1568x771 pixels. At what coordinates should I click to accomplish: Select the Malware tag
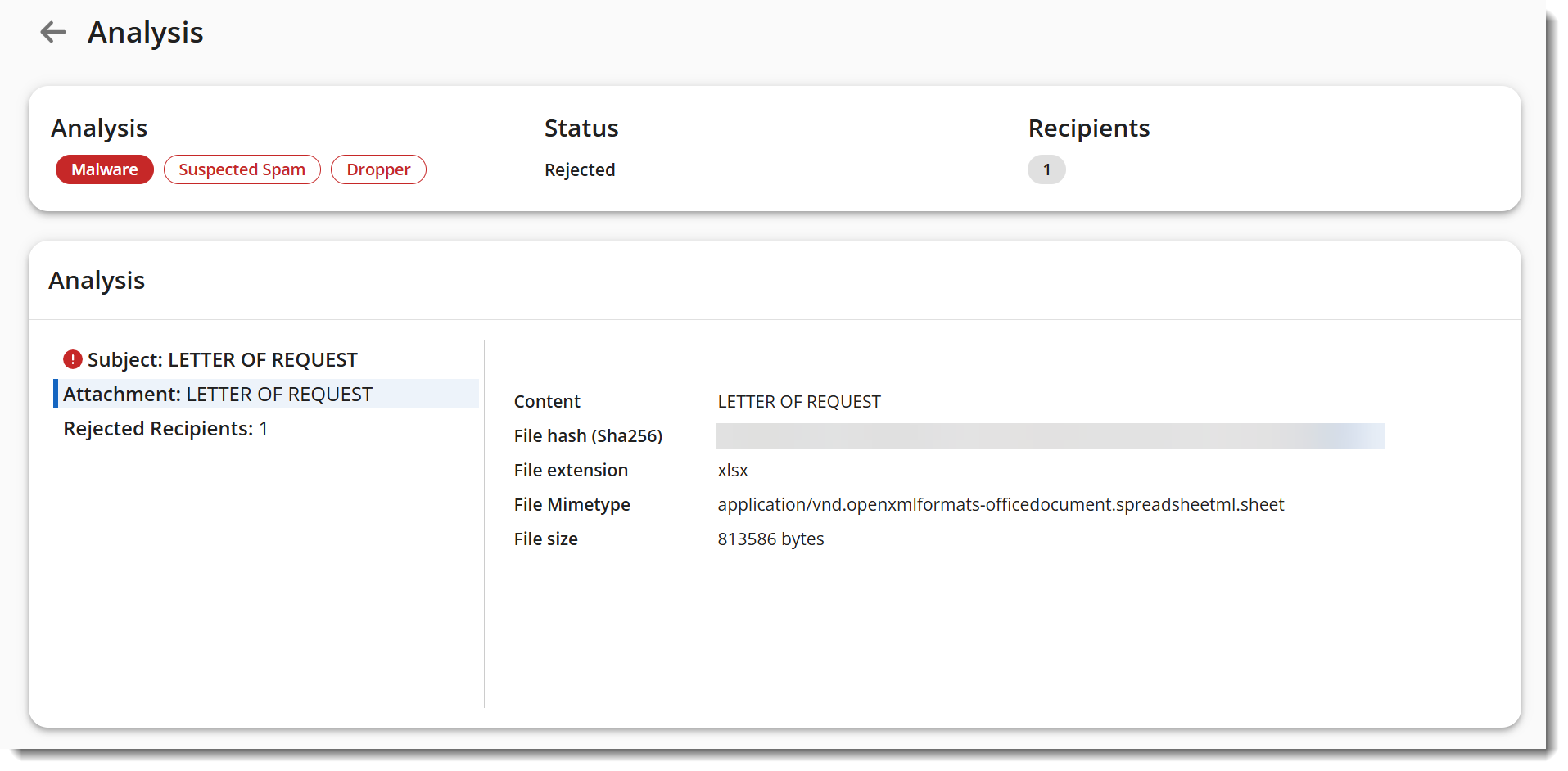pyautogui.click(x=105, y=169)
